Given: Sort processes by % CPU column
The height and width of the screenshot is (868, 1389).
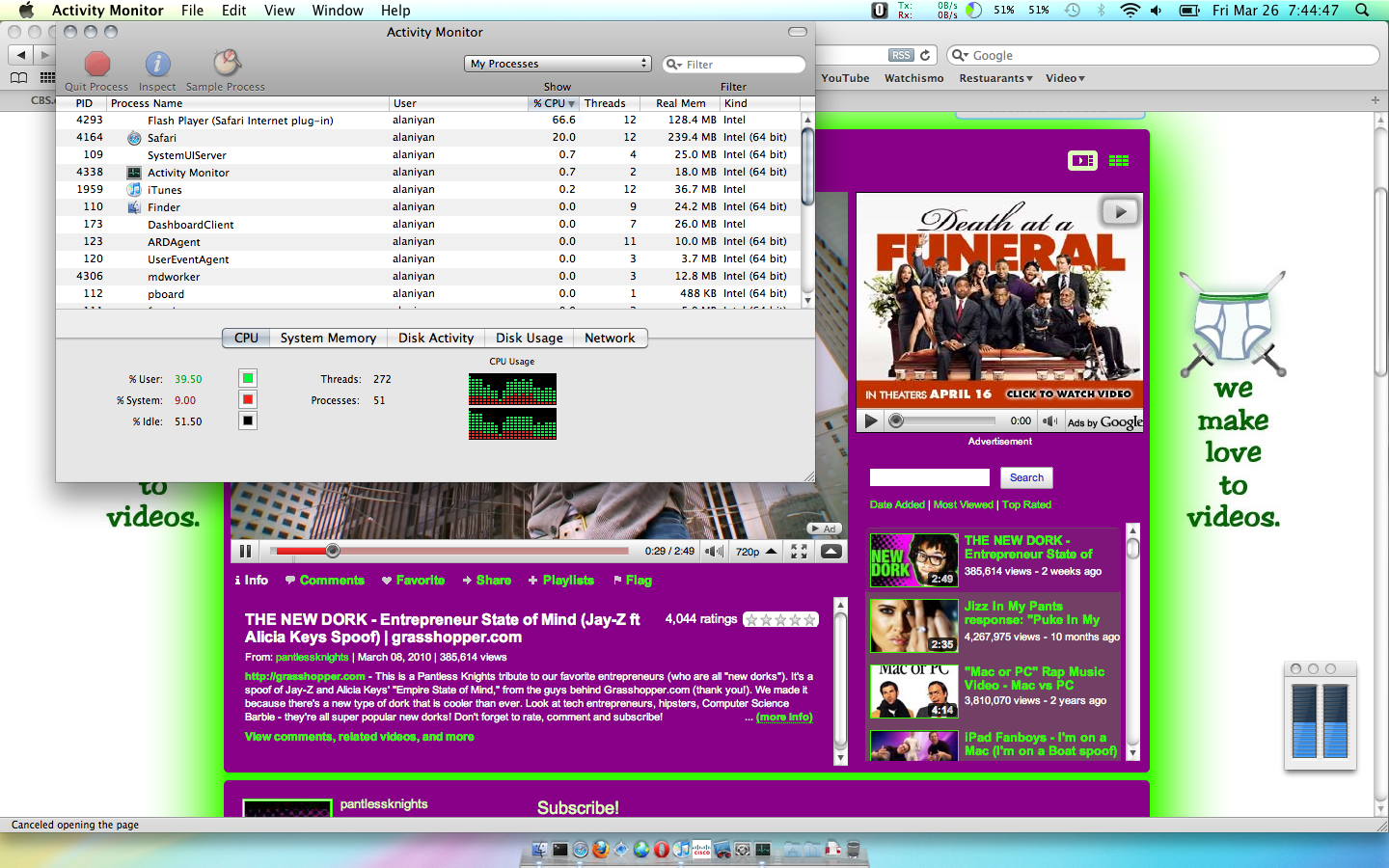Looking at the screenshot, I should pos(553,103).
